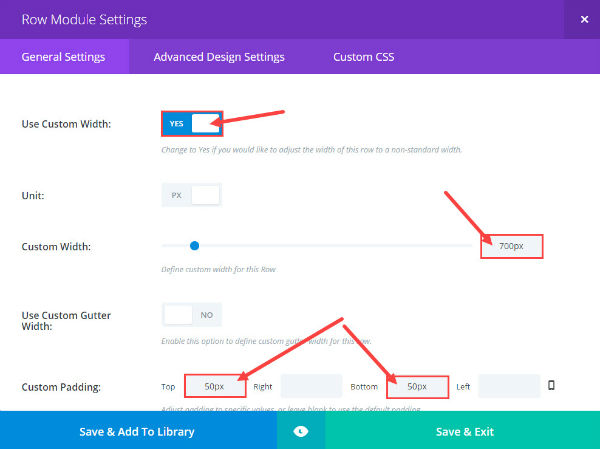
Task: Click the Use Custom Gutter Width label
Action: [66, 321]
